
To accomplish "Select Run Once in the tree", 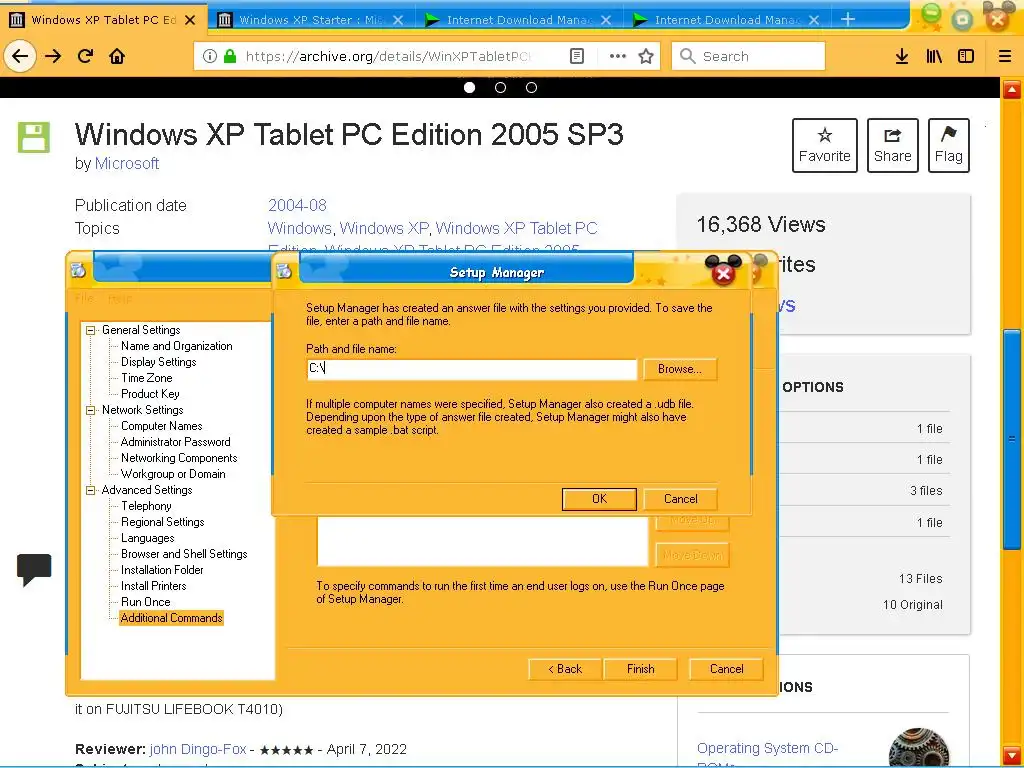I will point(145,602).
